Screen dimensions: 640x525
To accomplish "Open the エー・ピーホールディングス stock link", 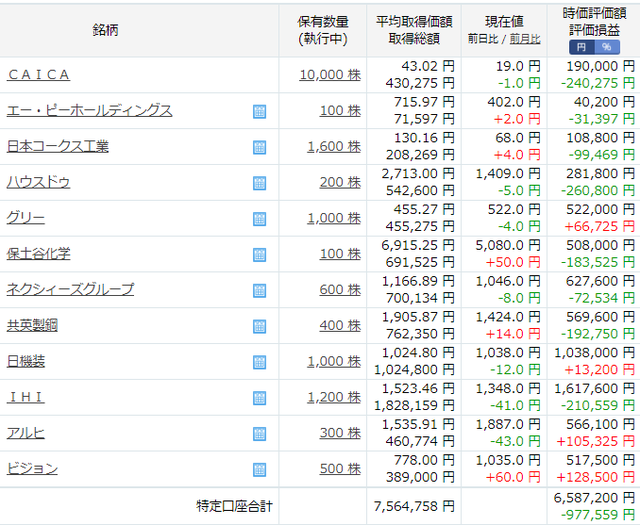I will pos(89,111).
